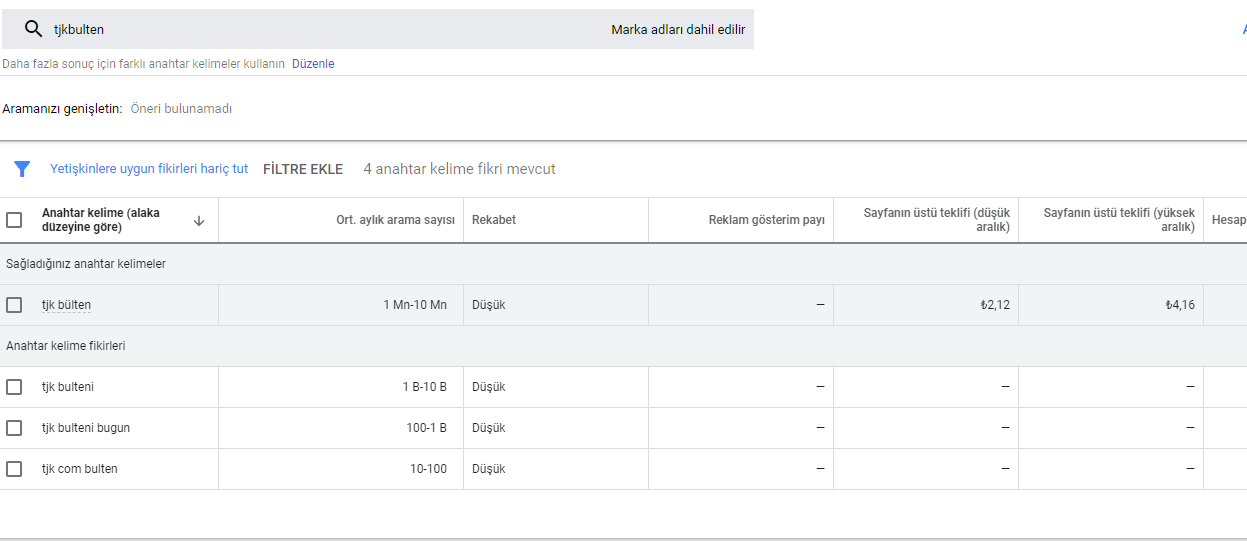Remove the Yetişkinlere uygun fikirleri filter

coord(149,169)
